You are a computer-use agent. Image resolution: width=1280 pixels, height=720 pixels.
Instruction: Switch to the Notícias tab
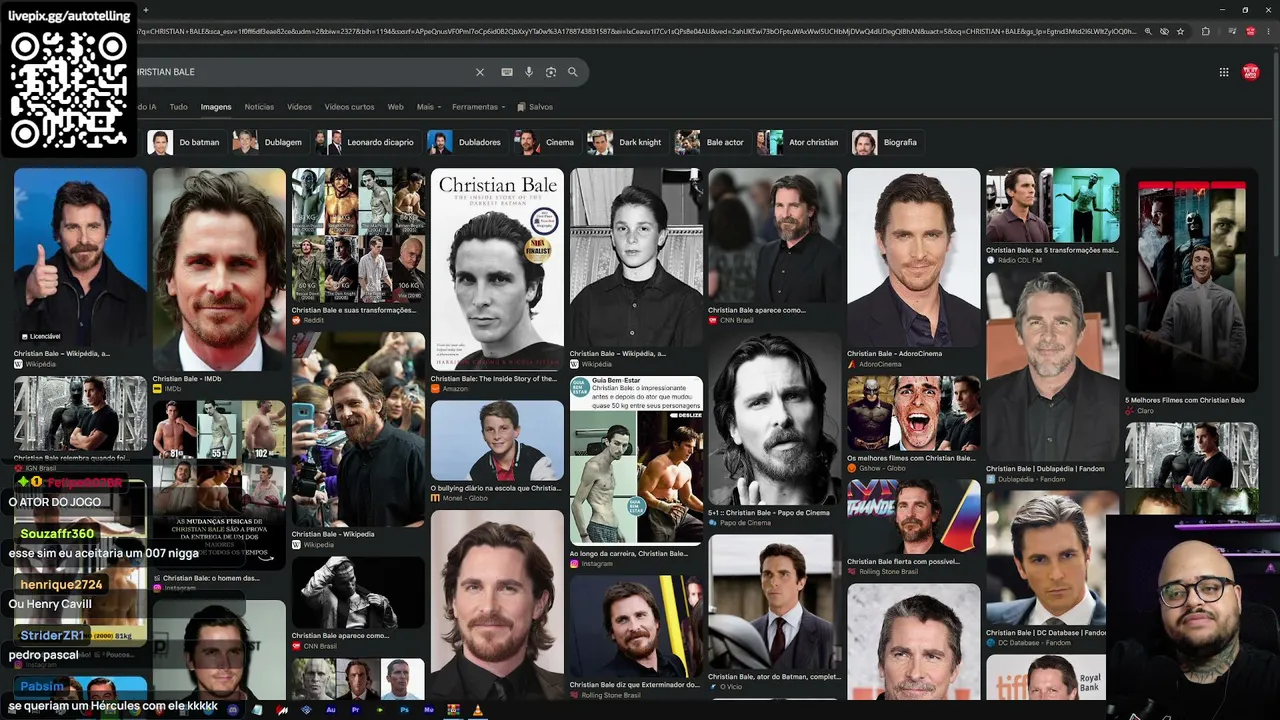pos(259,107)
